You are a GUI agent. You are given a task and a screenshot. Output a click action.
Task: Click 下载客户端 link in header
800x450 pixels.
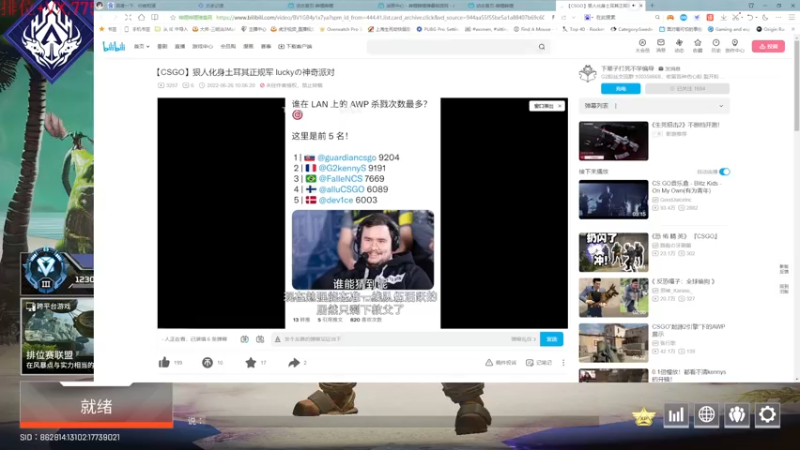pos(295,46)
